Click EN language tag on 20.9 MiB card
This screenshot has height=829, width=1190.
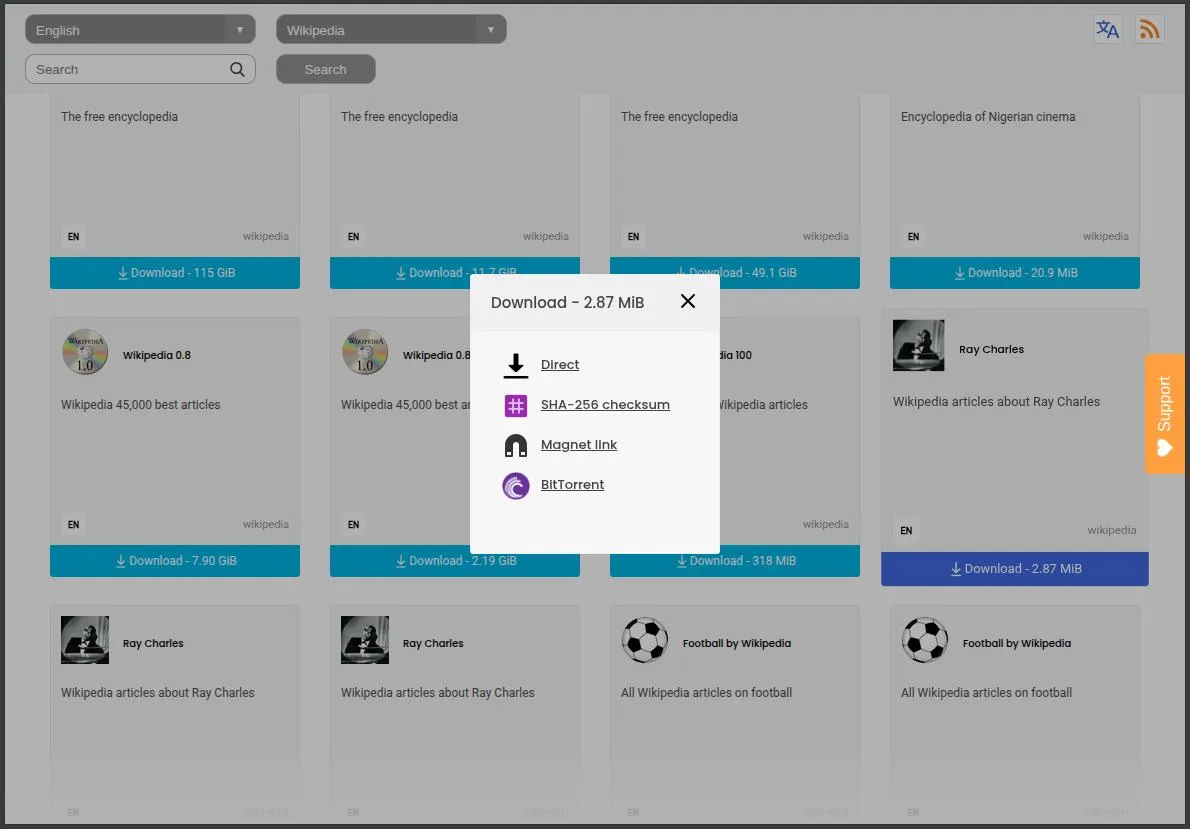(914, 236)
